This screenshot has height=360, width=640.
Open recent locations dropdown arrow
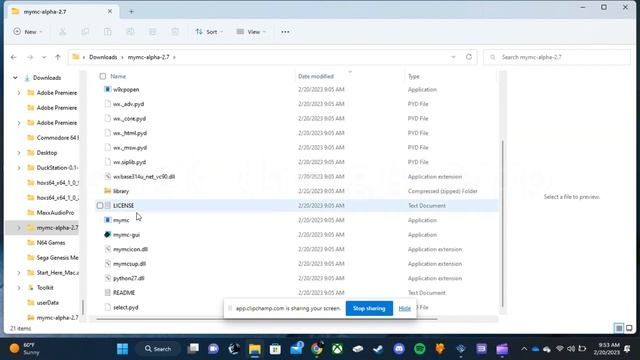[x=44, y=57]
